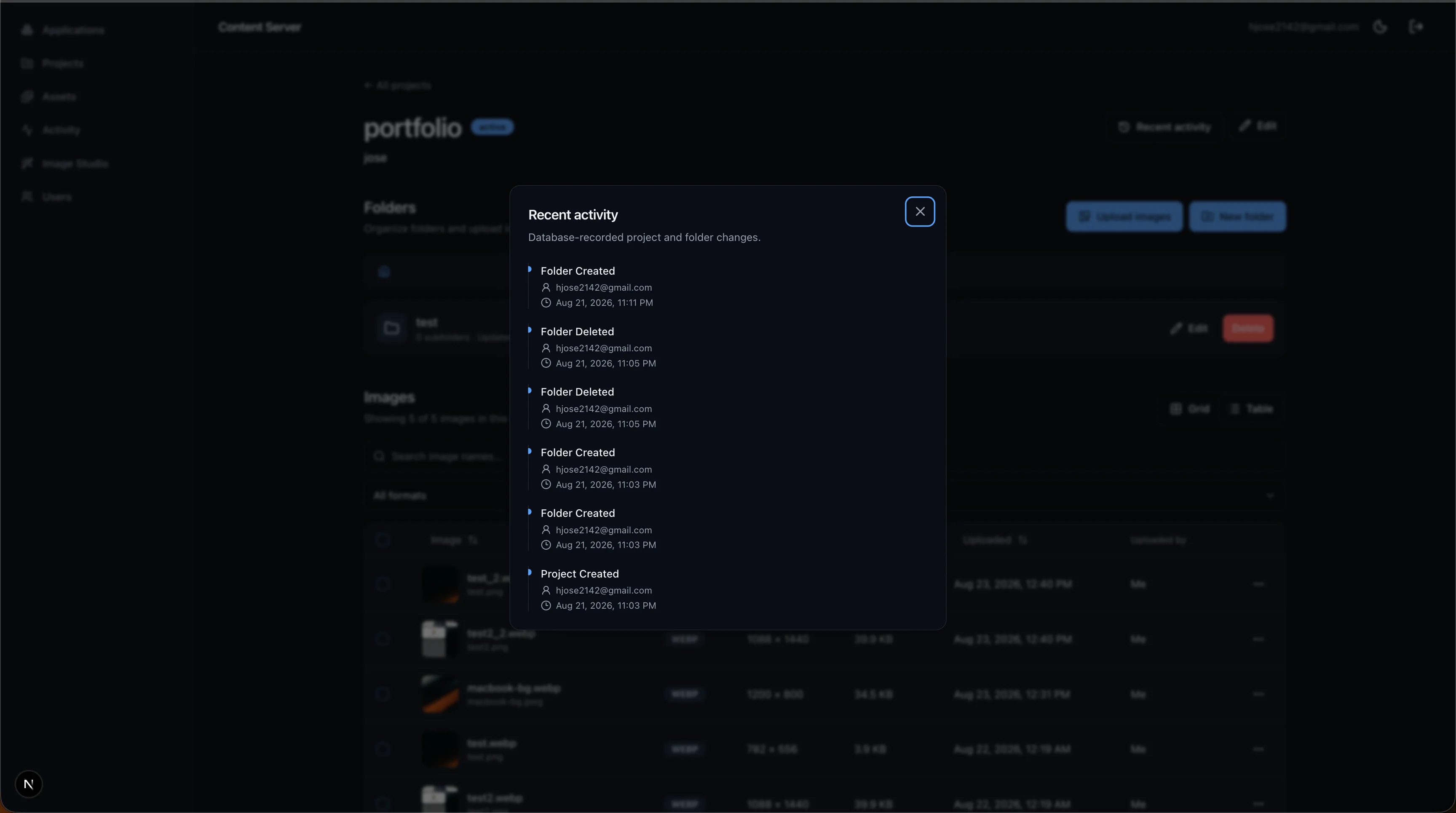The height and width of the screenshot is (813, 1456).
Task: Sort the table by the Uploaded column
Action: coord(995,540)
